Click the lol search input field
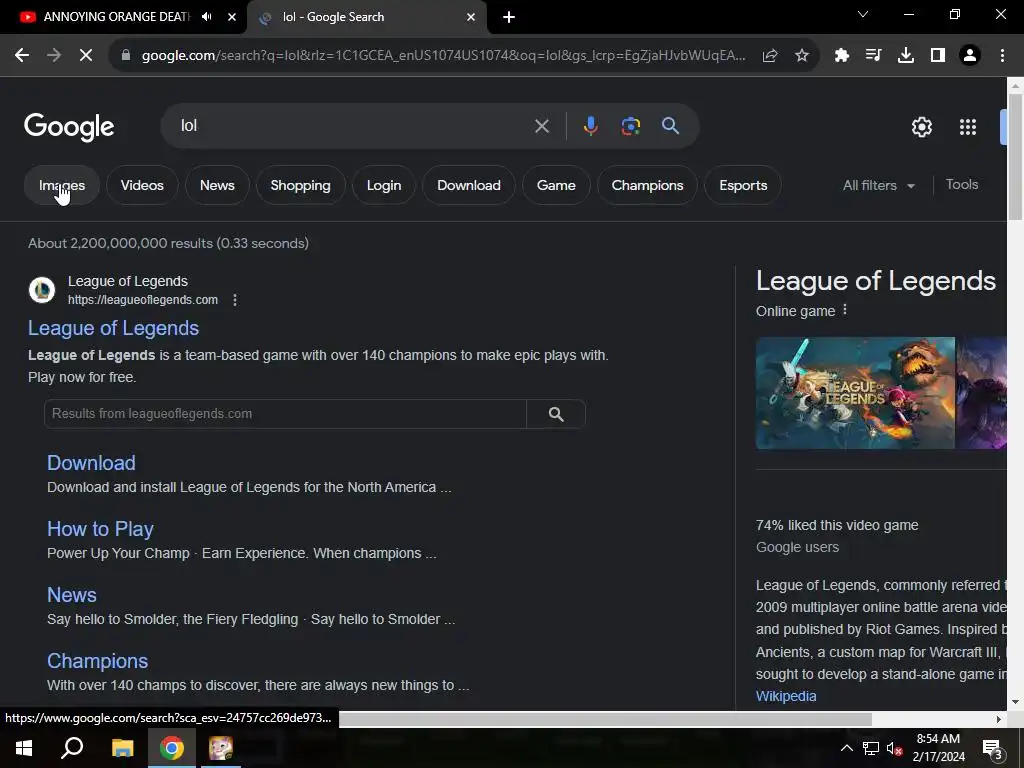The height and width of the screenshot is (768, 1024). click(x=353, y=125)
